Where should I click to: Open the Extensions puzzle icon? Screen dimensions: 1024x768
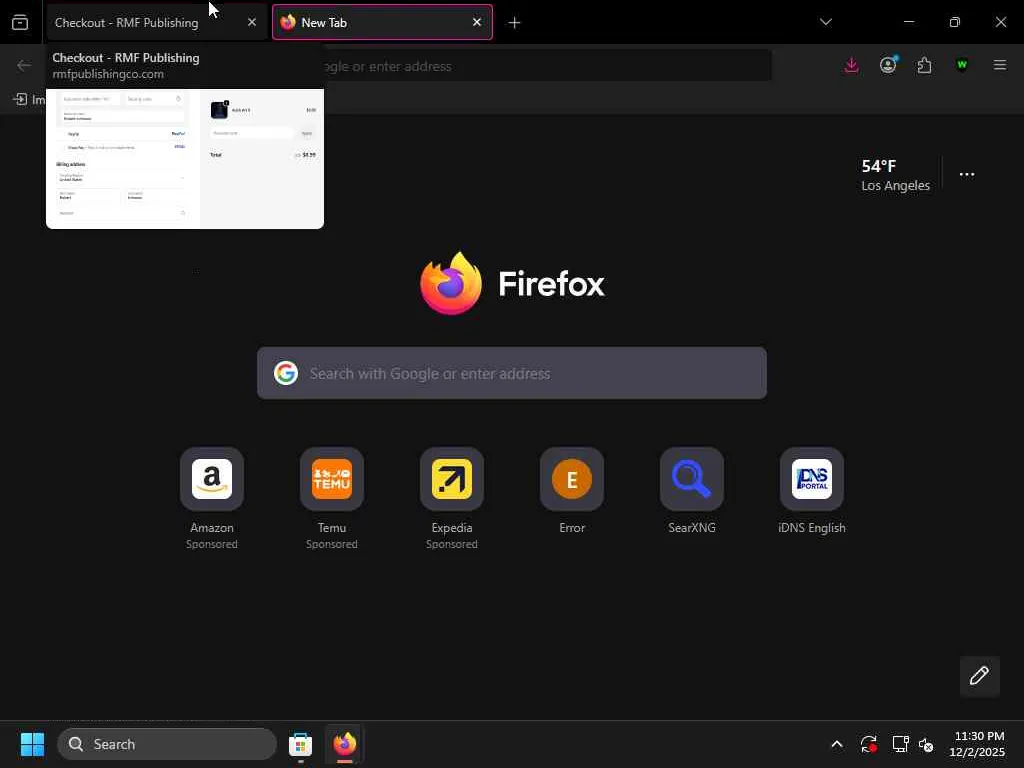pyautogui.click(x=924, y=65)
